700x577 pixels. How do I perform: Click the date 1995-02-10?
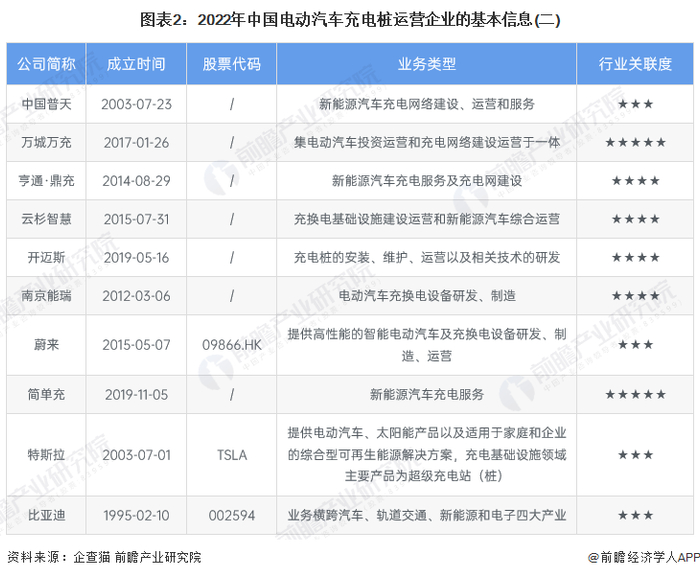coord(136,515)
